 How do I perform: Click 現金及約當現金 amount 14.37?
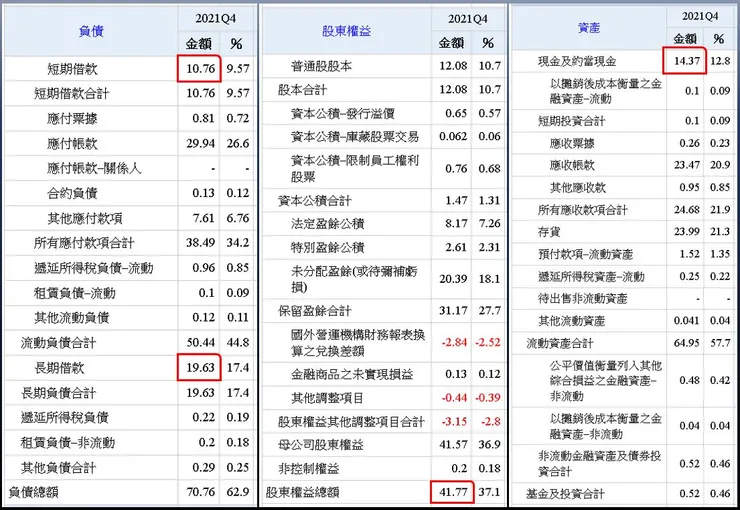(x=687, y=61)
